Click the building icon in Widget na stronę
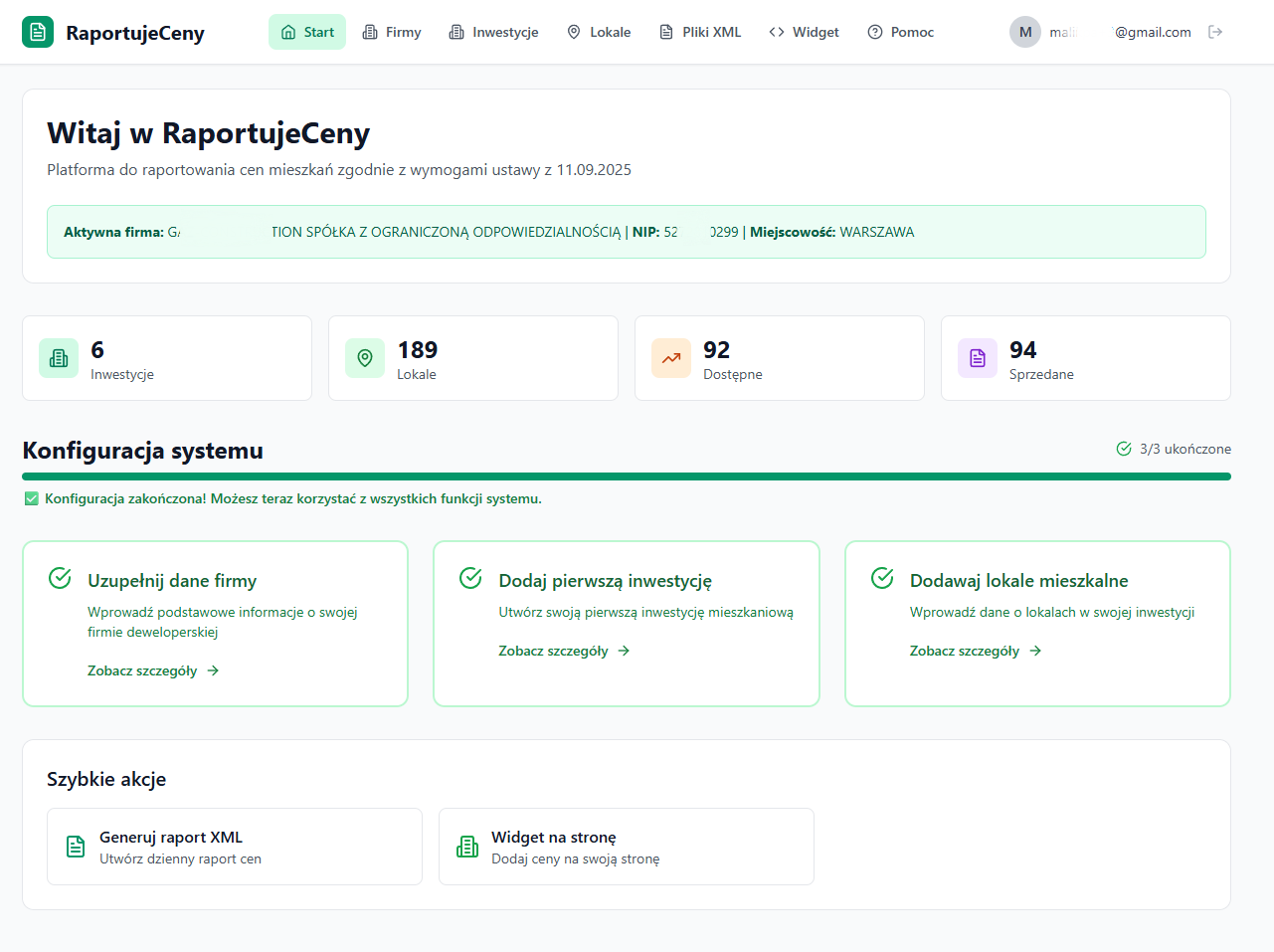The image size is (1274, 952). pos(467,847)
